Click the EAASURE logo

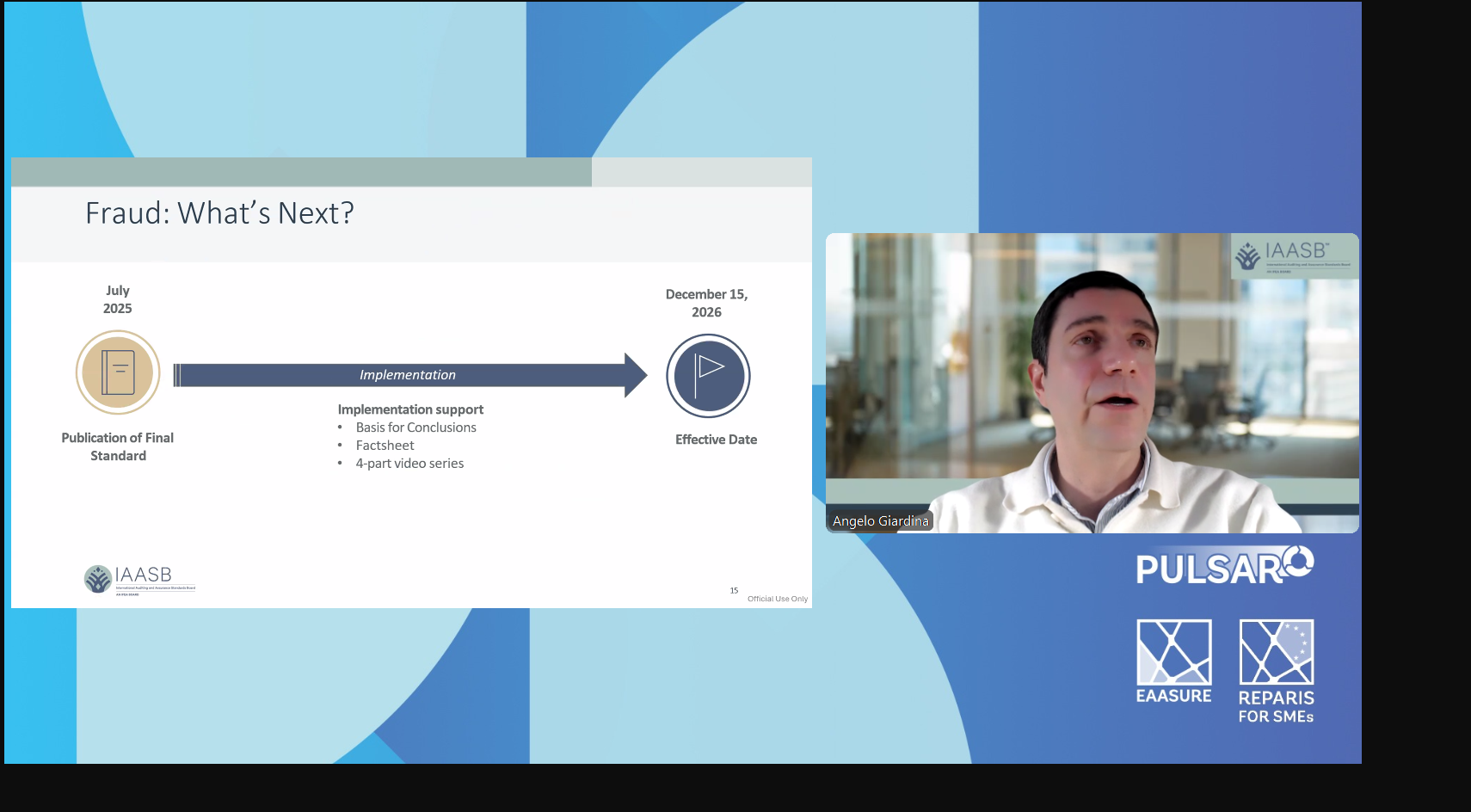click(x=1173, y=661)
